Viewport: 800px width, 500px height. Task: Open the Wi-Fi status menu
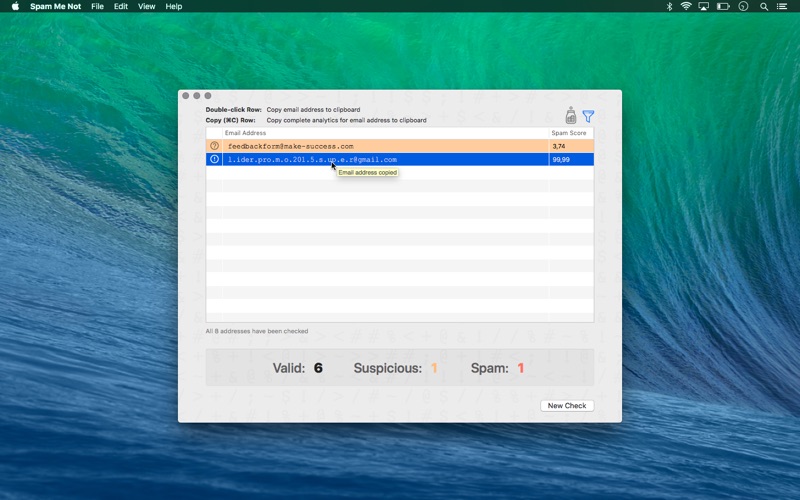point(686,6)
